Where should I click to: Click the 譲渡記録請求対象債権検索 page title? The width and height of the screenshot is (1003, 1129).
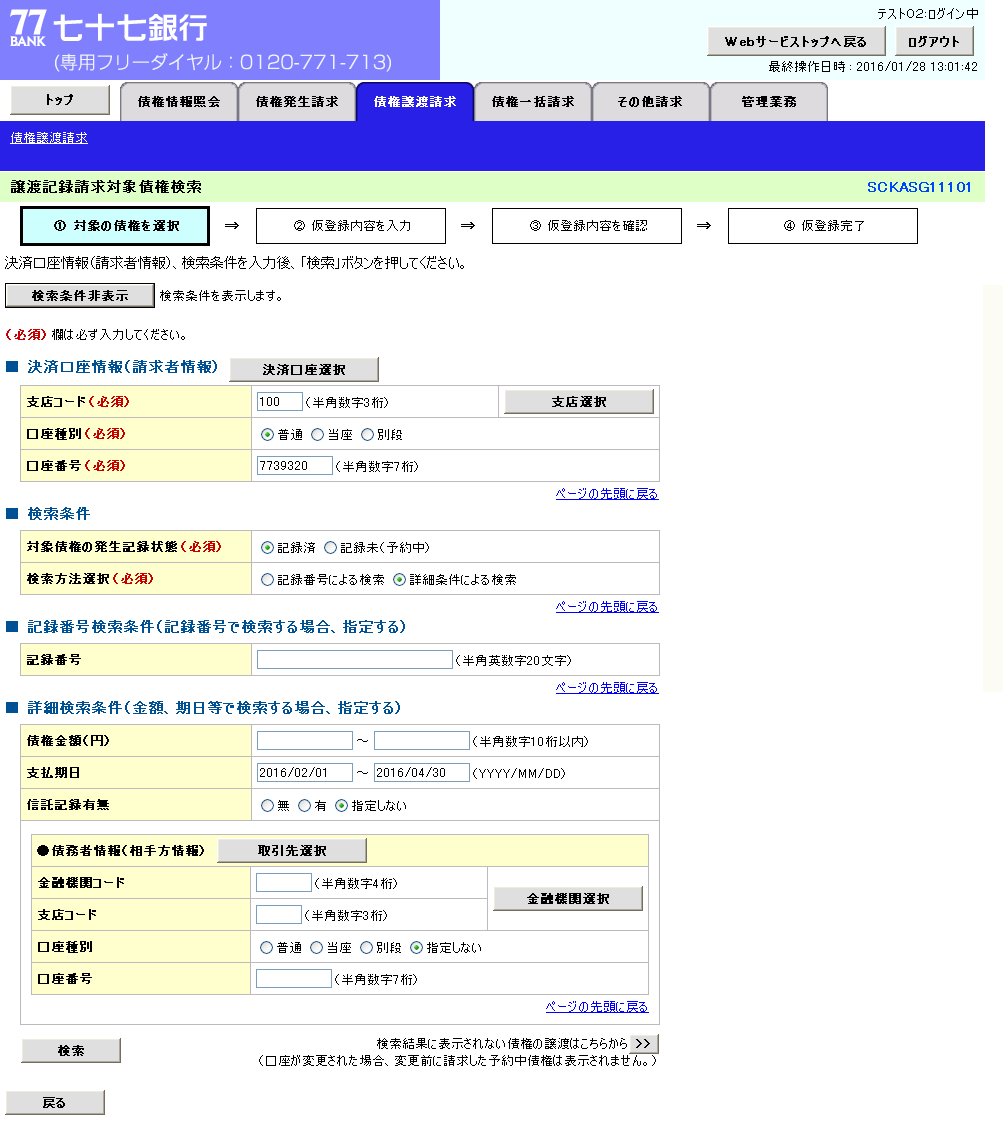(x=106, y=187)
